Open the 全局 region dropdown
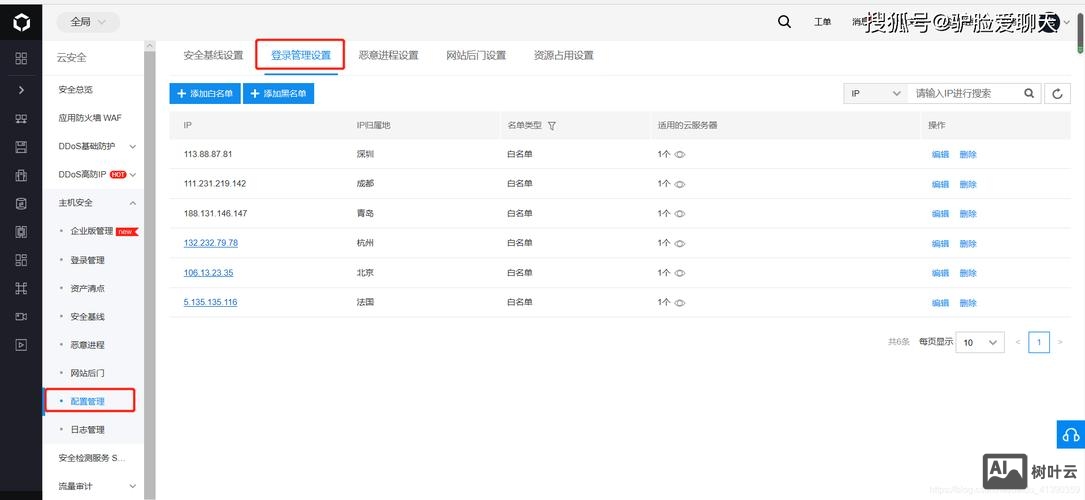 click(88, 22)
